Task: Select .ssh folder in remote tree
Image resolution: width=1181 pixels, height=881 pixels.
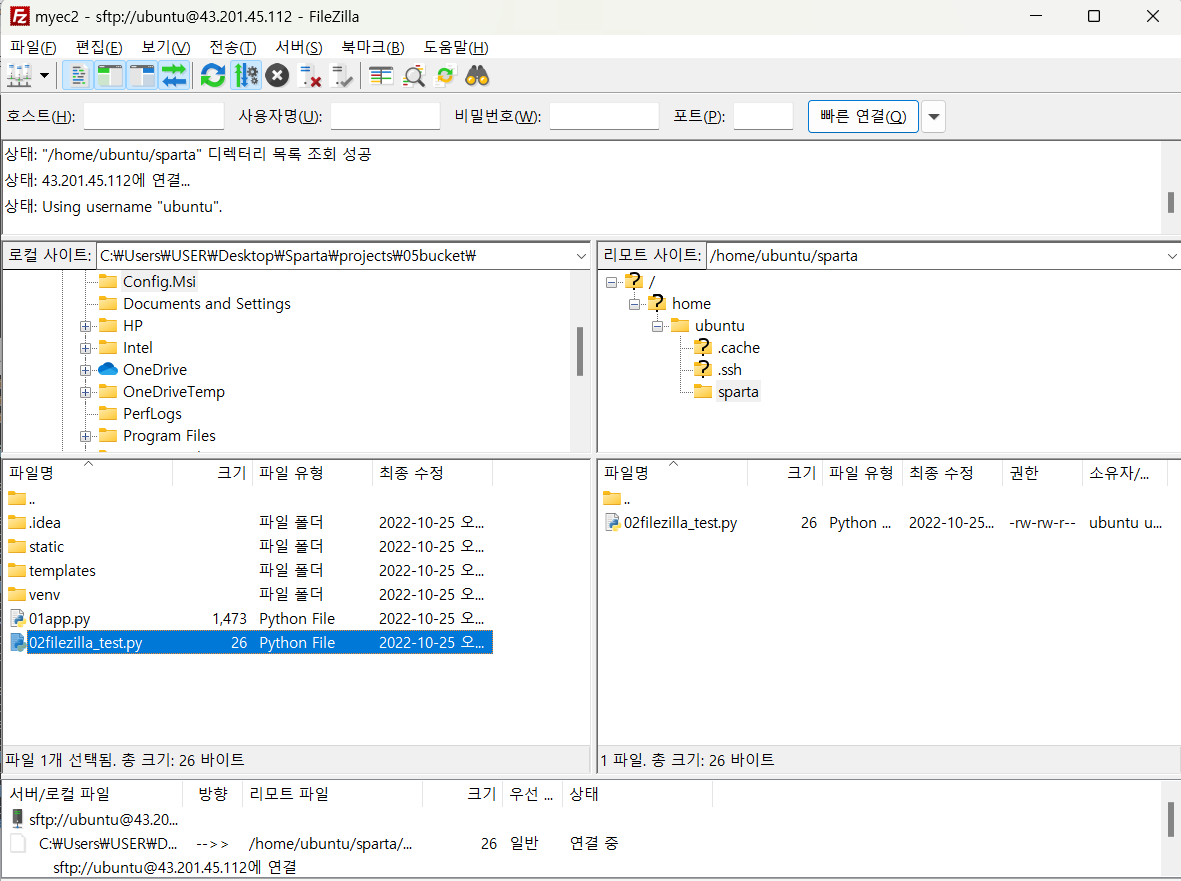Action: click(x=729, y=370)
